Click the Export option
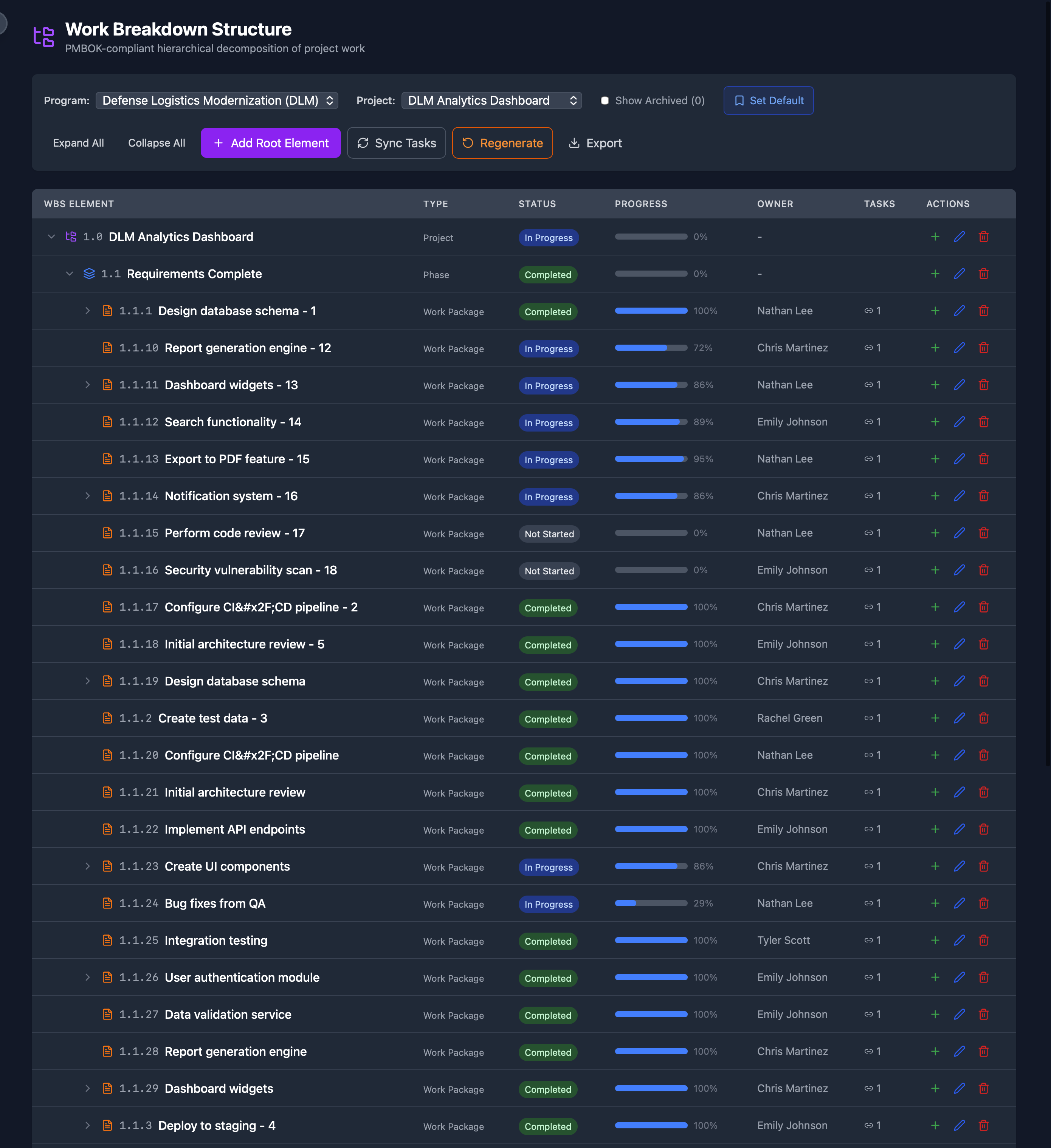This screenshot has width=1051, height=1148. 595,143
